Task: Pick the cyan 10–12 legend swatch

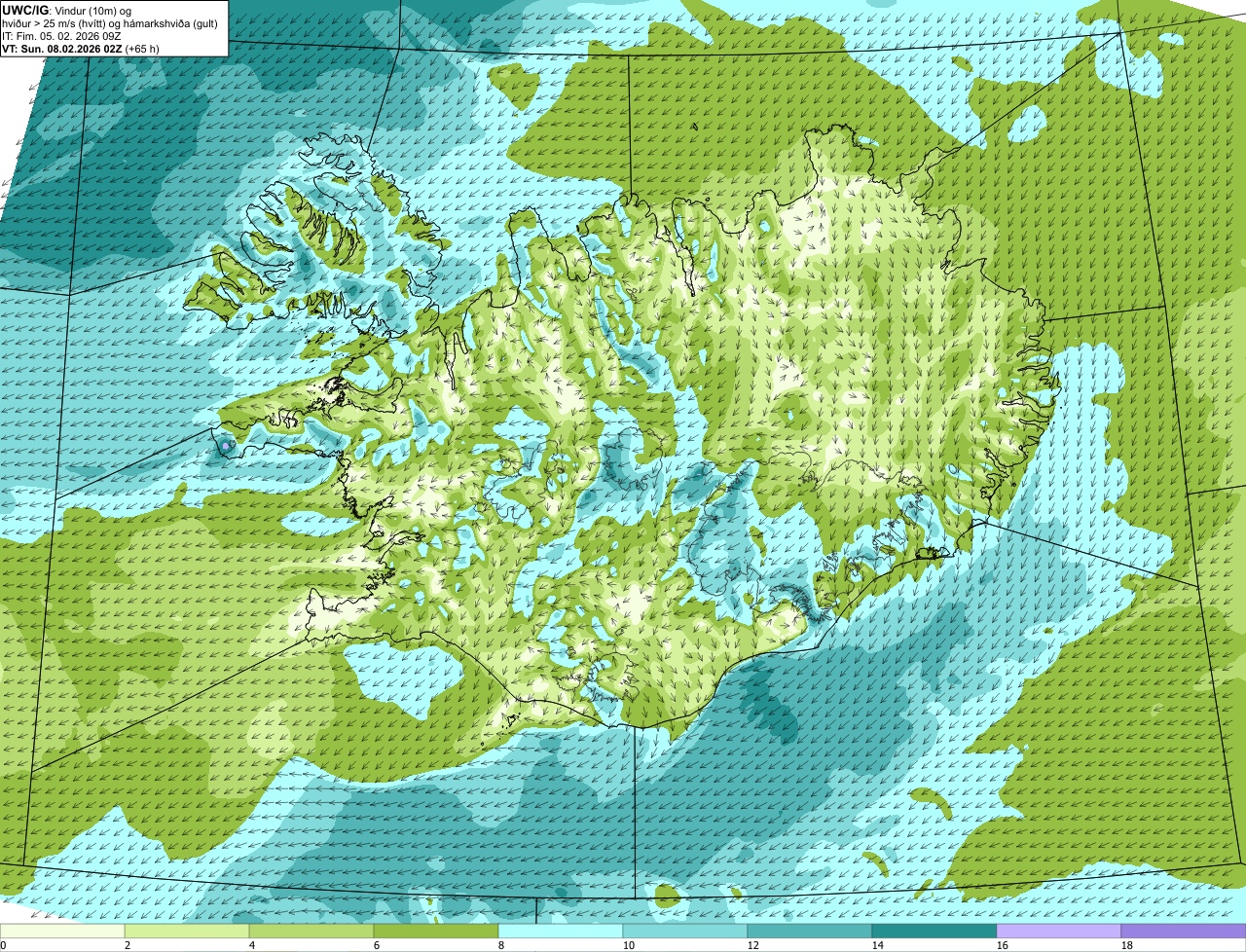Action: pos(685,931)
